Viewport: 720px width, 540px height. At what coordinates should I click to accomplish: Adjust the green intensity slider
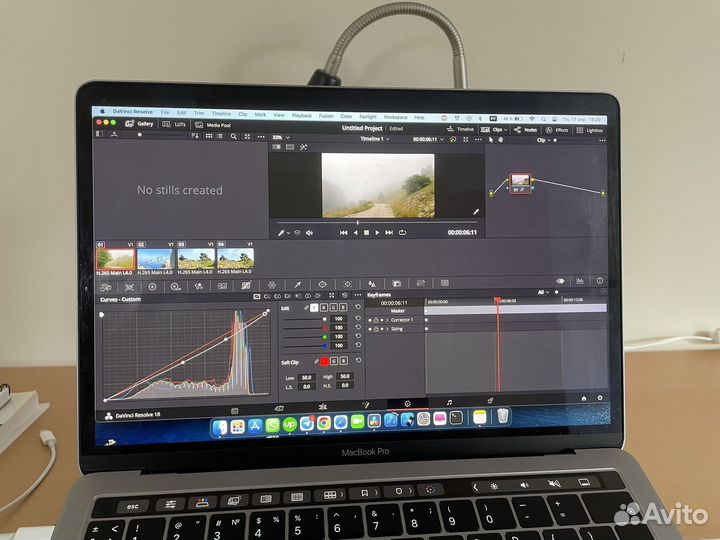305,337
